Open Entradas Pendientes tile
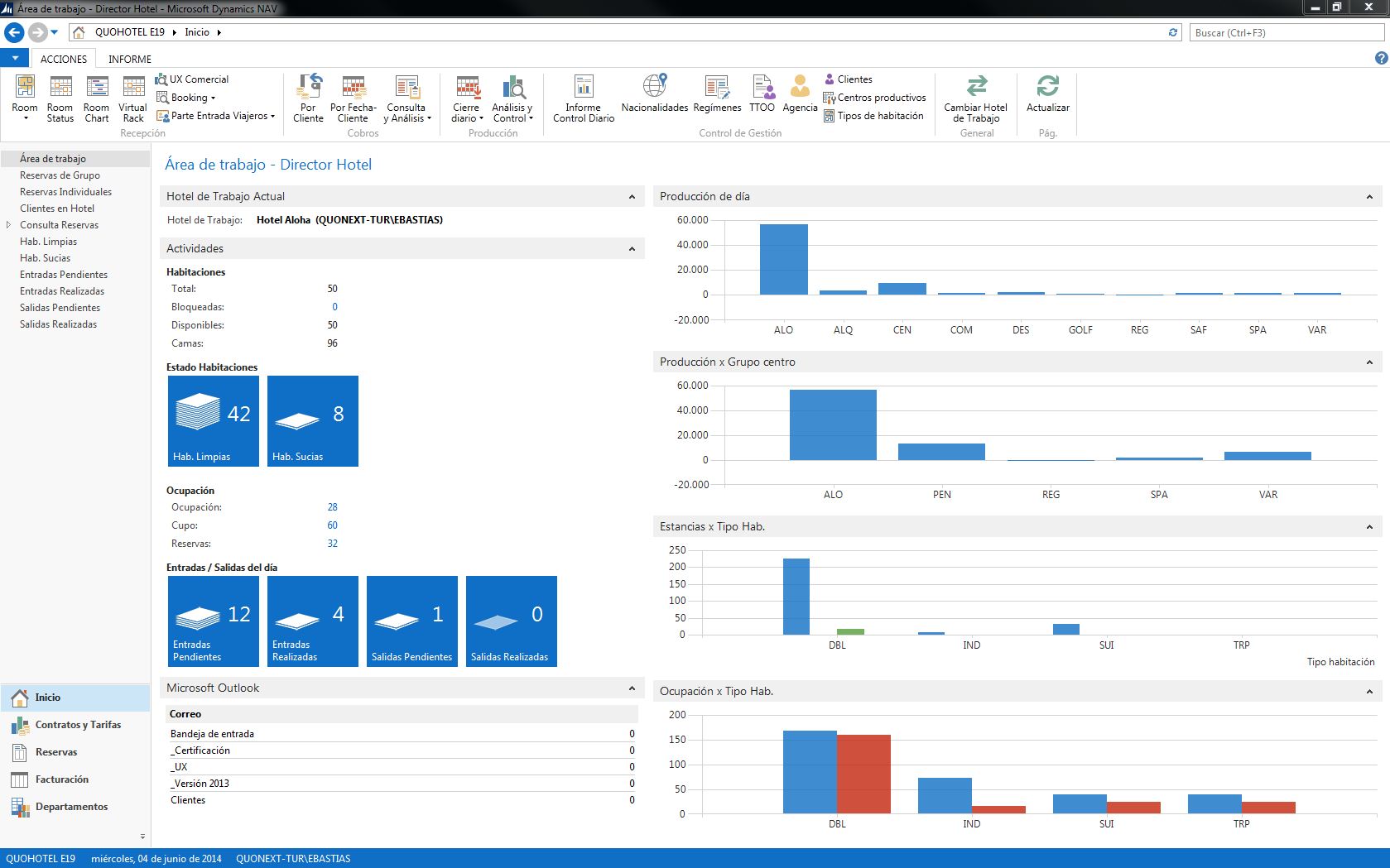1390x868 pixels. pyautogui.click(x=214, y=621)
